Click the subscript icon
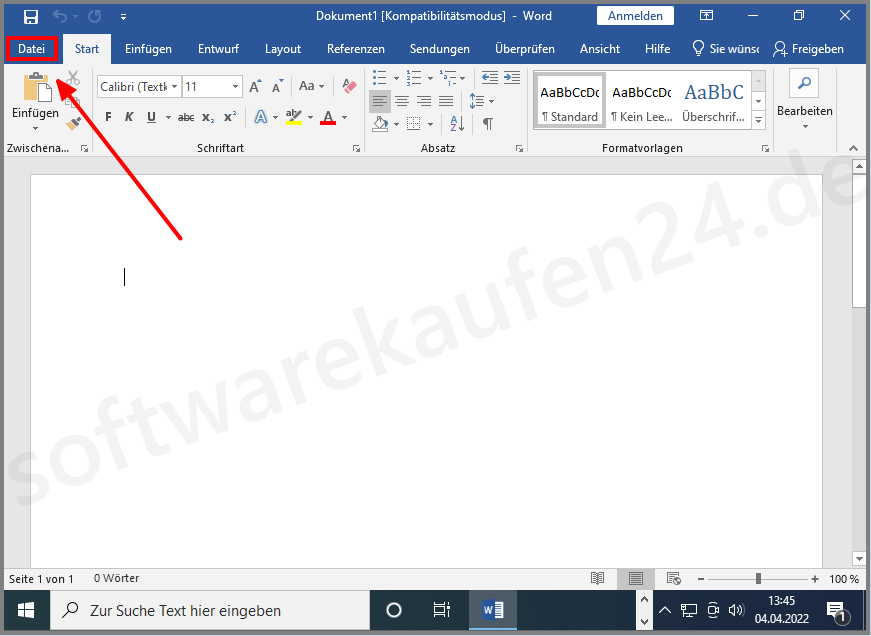 (208, 117)
